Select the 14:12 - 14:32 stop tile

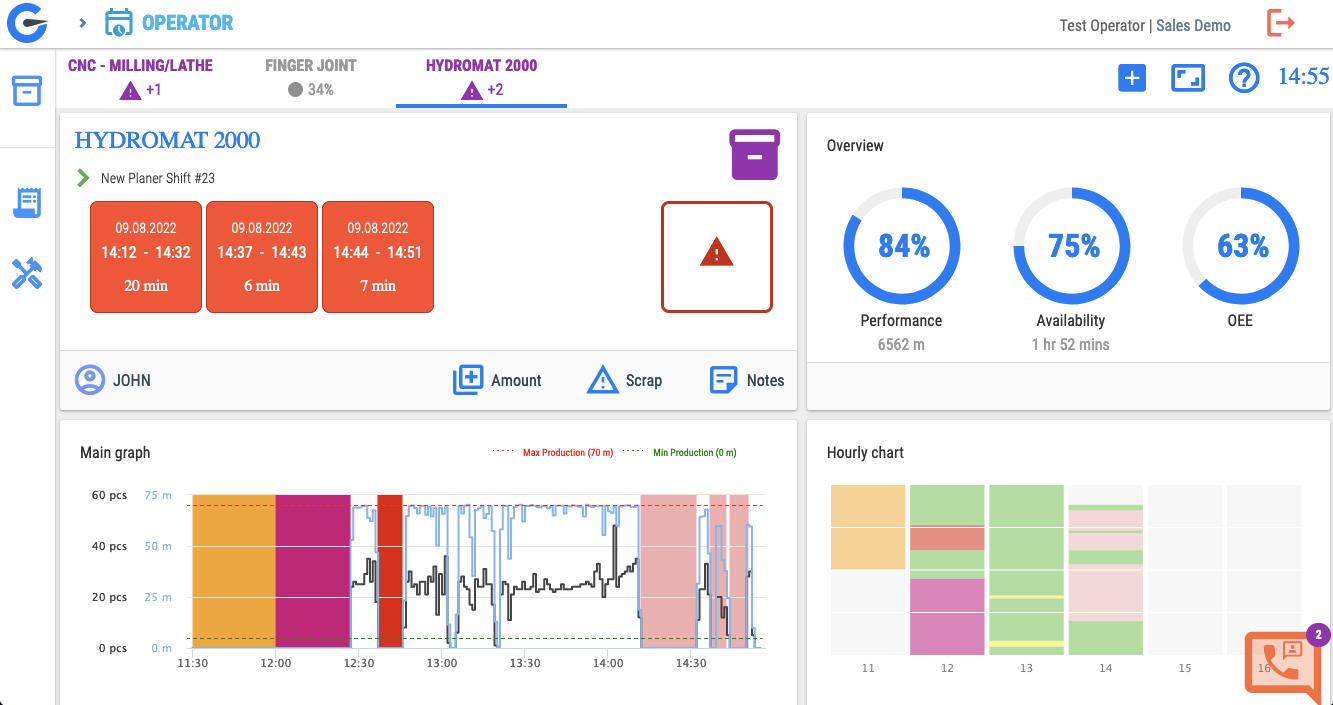coord(146,257)
